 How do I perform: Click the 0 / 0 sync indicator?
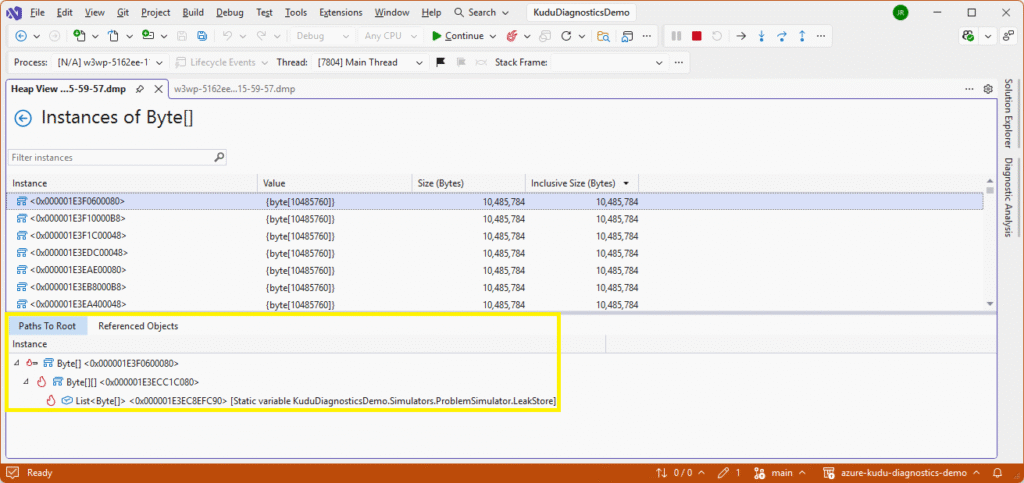click(x=680, y=473)
